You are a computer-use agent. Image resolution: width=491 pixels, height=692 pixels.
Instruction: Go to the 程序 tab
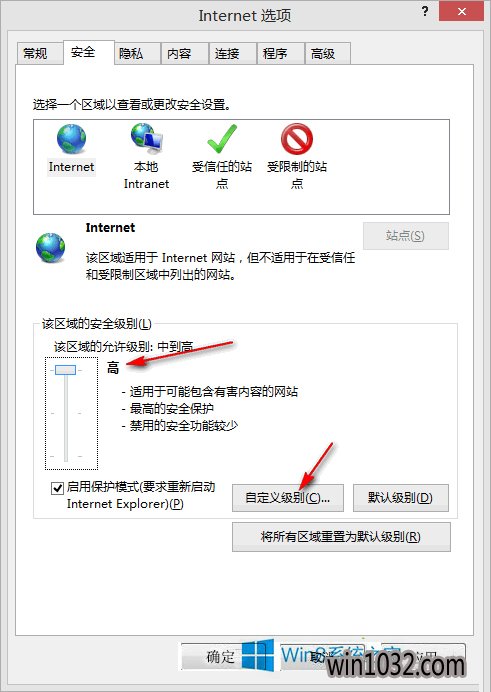click(x=275, y=53)
